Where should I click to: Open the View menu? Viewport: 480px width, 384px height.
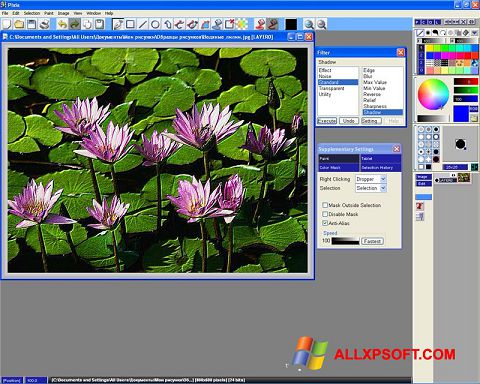coord(78,13)
